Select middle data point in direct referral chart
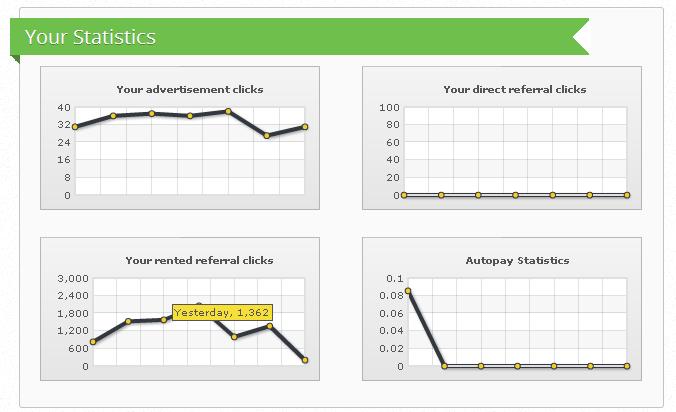This screenshot has width=676, height=412. pyautogui.click(x=516, y=195)
